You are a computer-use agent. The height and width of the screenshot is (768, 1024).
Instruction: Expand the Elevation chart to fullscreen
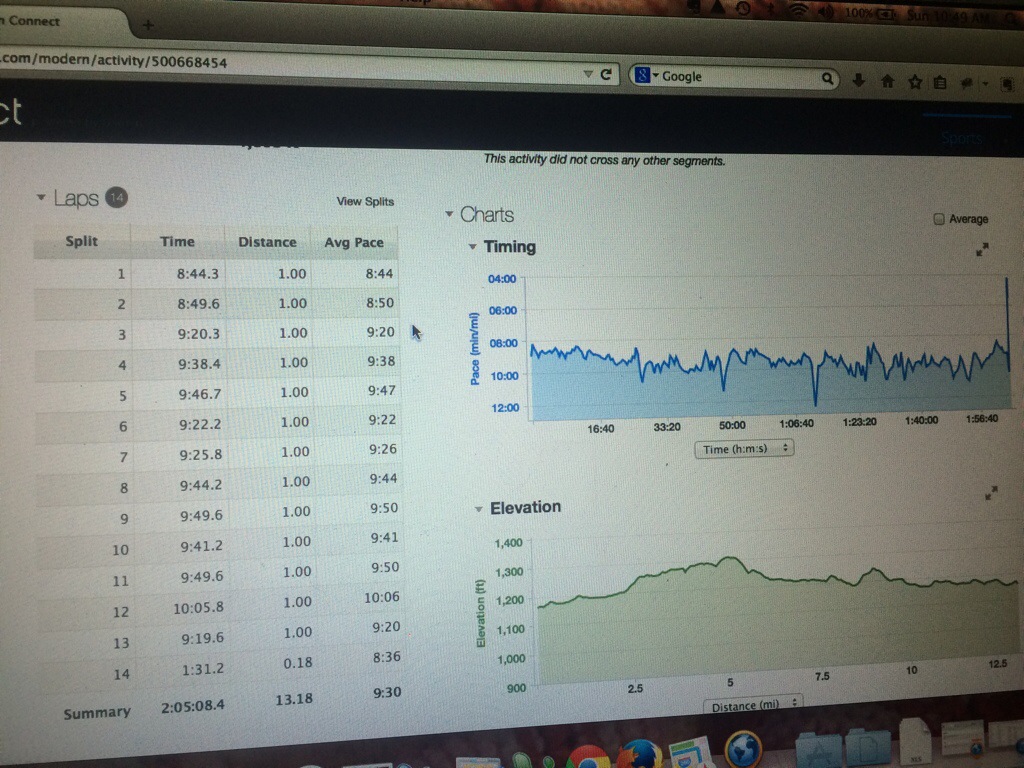click(x=991, y=493)
